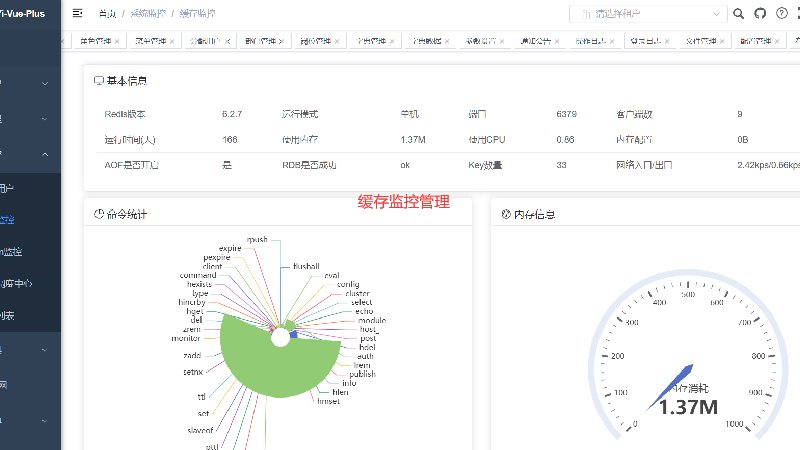
Task: Click the Redis version value 6.2.7
Action: 232,114
